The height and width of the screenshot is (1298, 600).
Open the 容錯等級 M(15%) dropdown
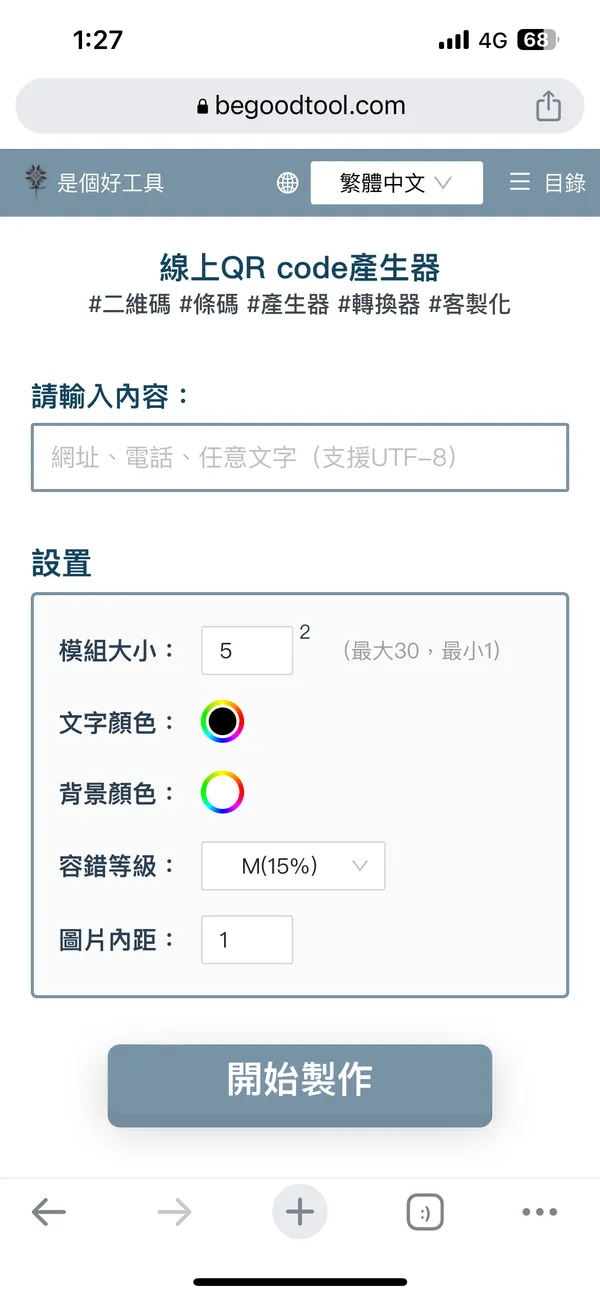293,866
